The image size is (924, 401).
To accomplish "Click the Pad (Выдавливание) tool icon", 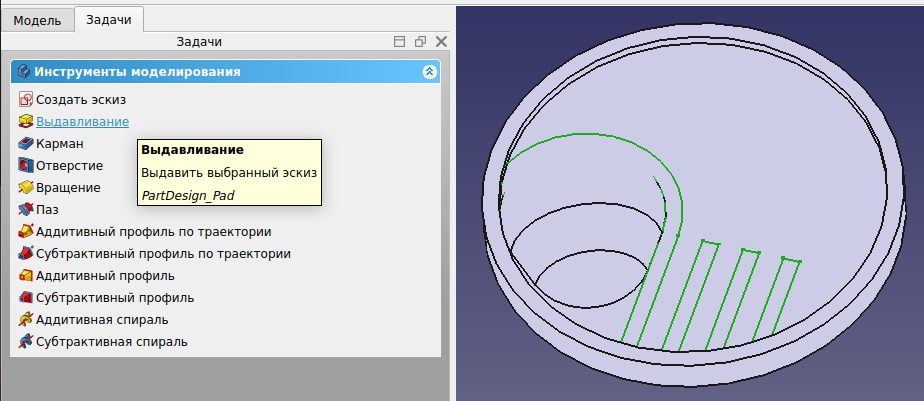I will [x=25, y=121].
